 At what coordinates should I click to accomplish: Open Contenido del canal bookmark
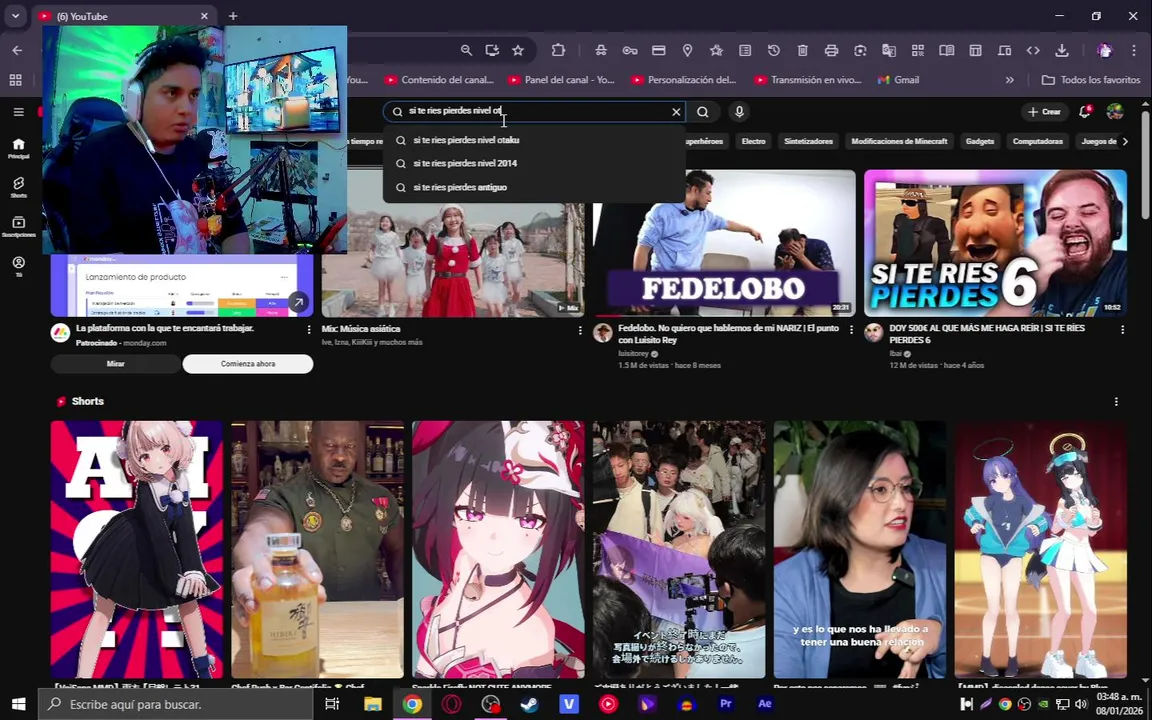(439, 79)
